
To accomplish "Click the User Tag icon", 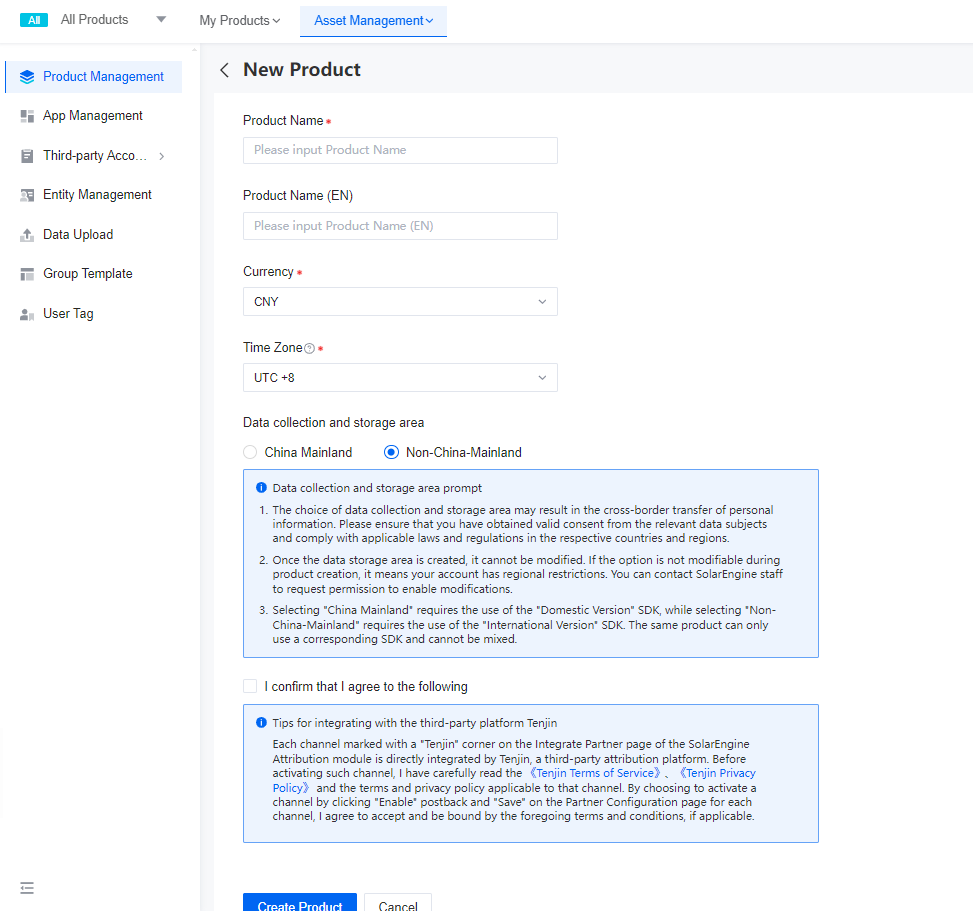I will pyautogui.click(x=27, y=315).
